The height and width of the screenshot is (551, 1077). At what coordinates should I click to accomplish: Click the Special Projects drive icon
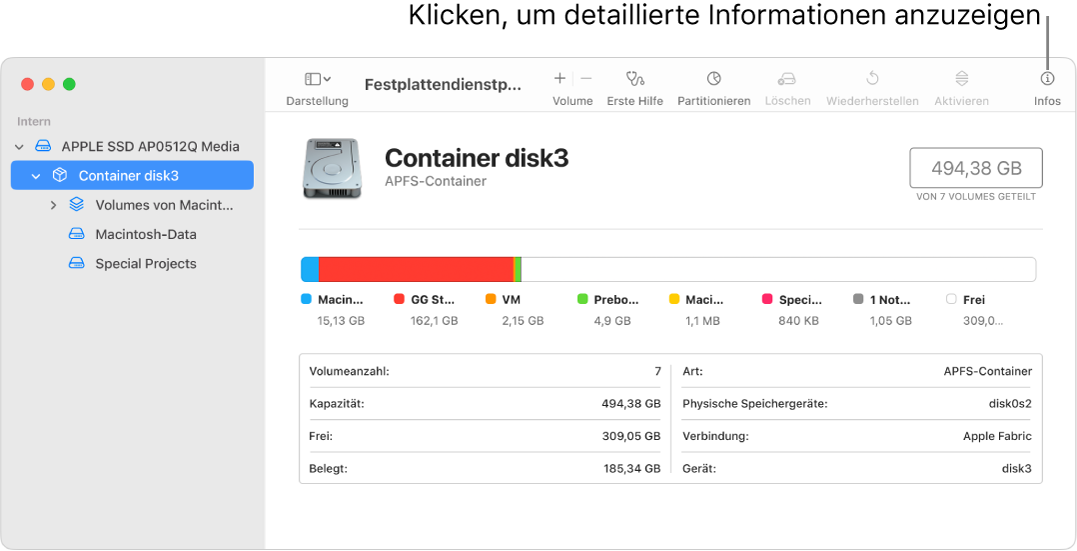[76, 264]
